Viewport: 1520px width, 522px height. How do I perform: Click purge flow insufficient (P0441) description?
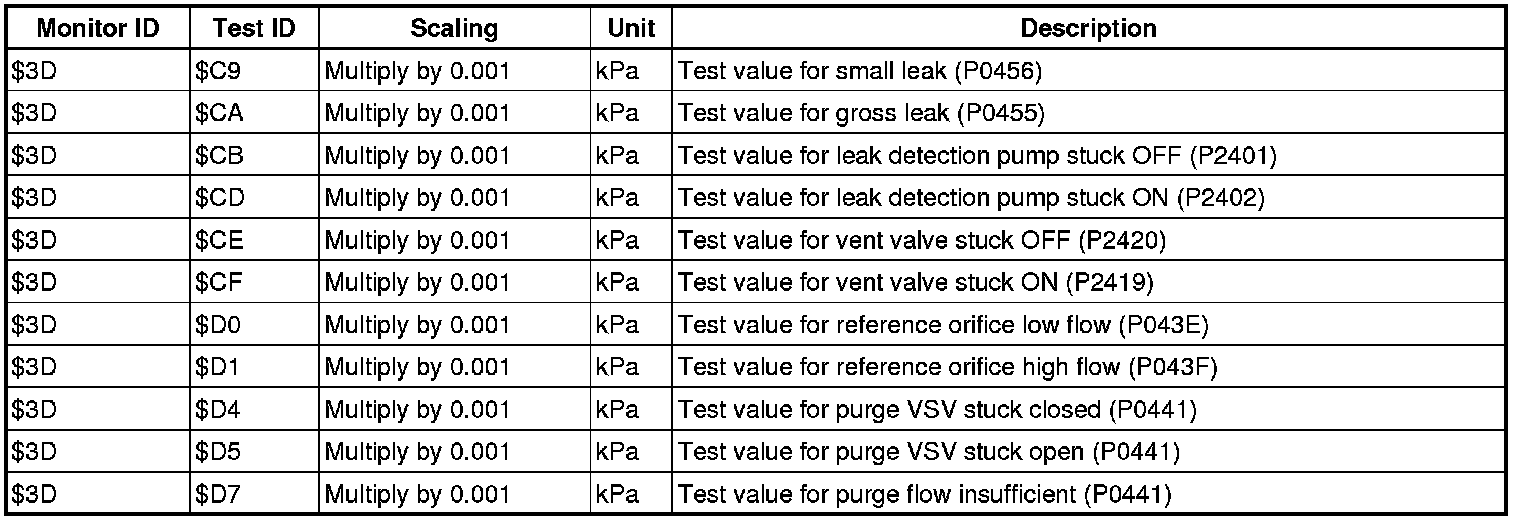(924, 494)
